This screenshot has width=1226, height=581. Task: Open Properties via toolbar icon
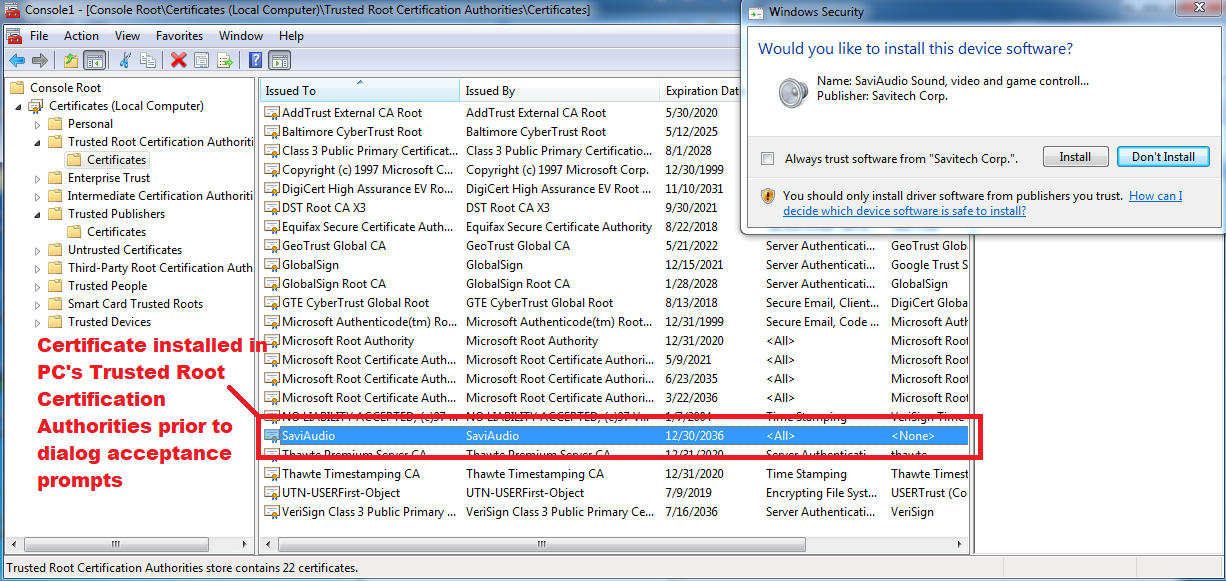[202, 60]
